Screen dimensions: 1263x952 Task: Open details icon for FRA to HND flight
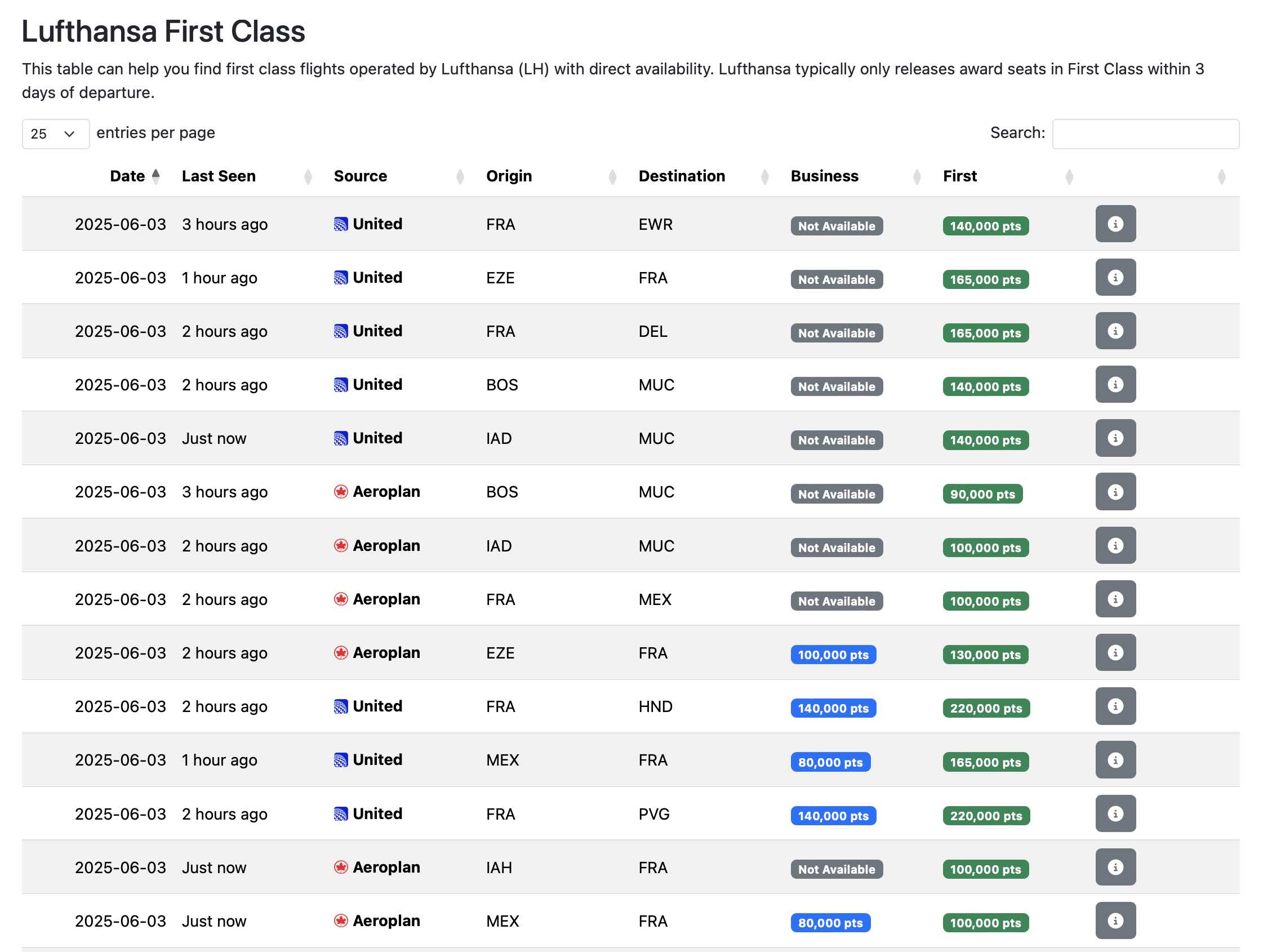click(x=1115, y=706)
